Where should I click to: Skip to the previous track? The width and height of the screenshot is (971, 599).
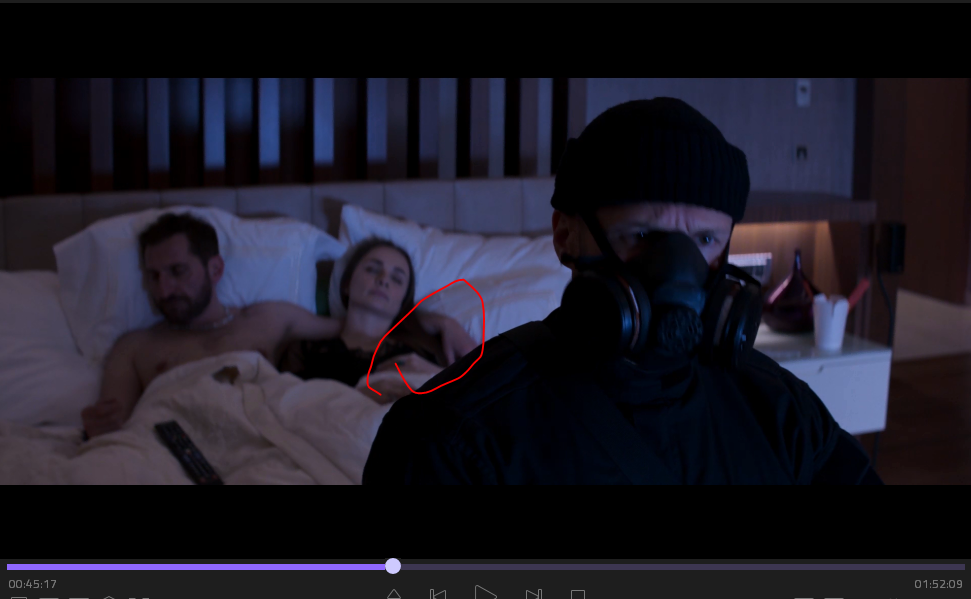(437, 594)
